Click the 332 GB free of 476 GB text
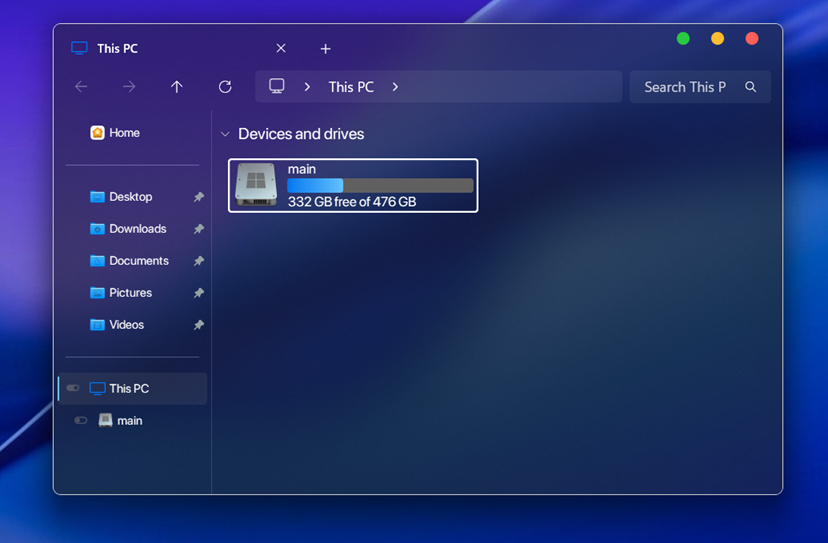This screenshot has height=543, width=828. coord(352,202)
